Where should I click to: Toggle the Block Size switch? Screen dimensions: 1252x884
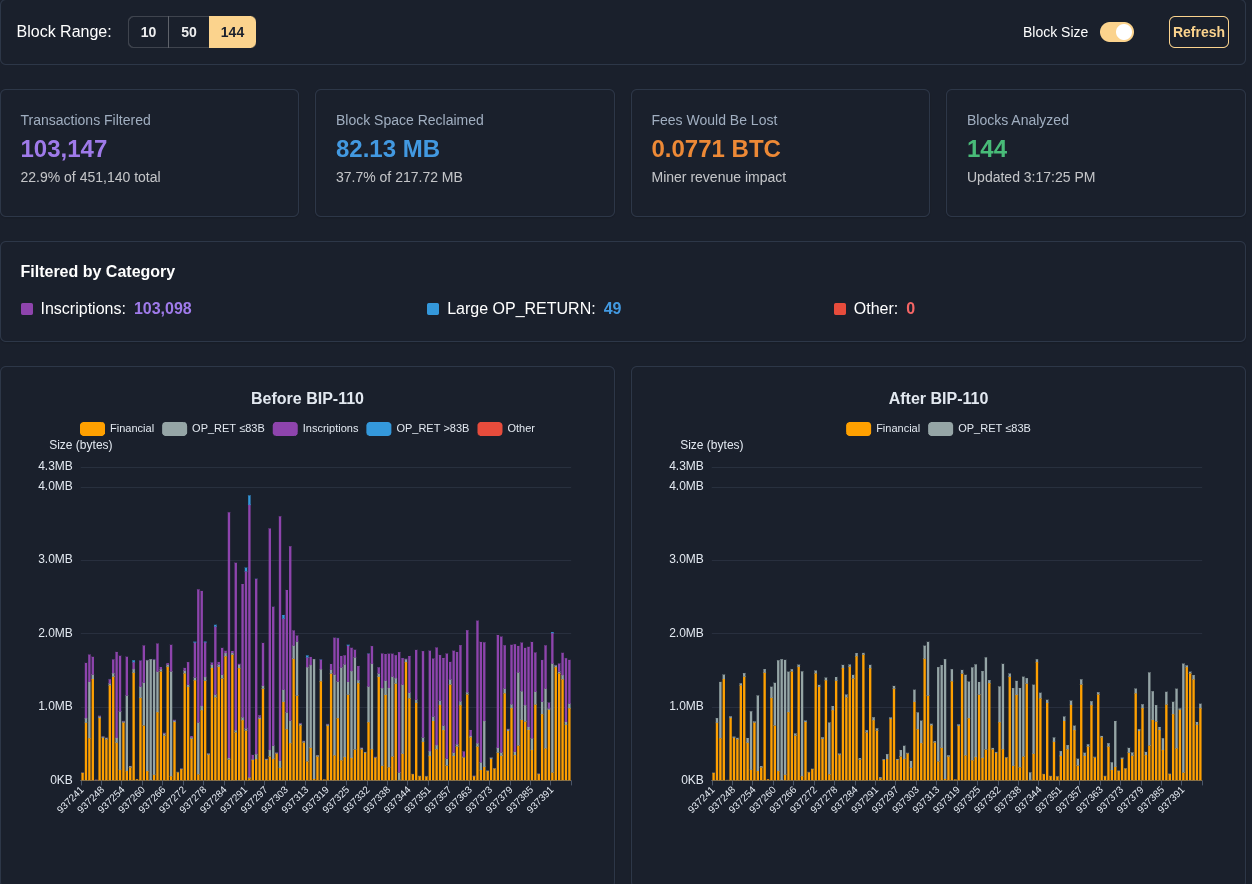(x=1116, y=32)
